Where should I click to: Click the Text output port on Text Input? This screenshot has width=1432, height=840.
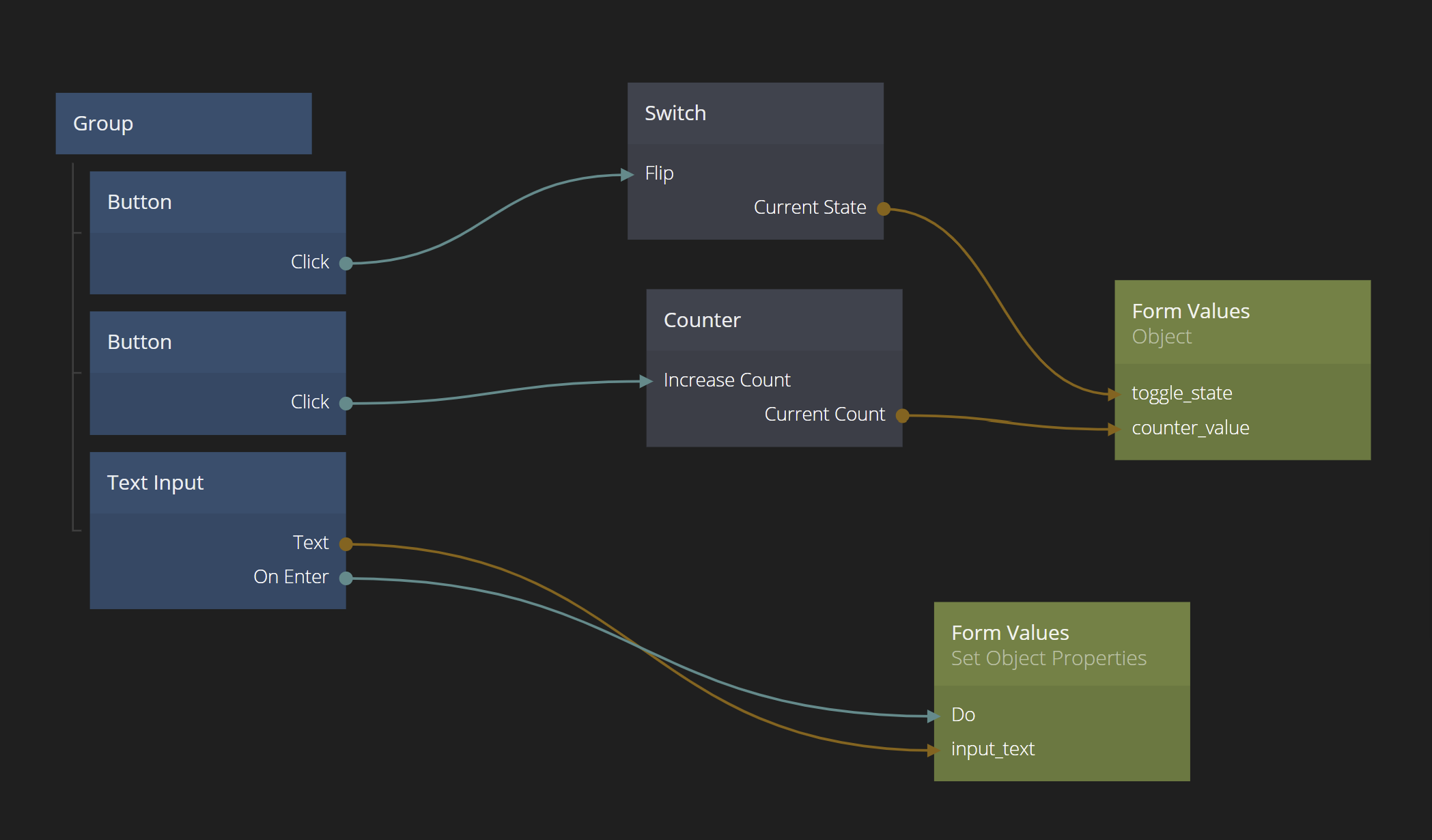tap(346, 544)
